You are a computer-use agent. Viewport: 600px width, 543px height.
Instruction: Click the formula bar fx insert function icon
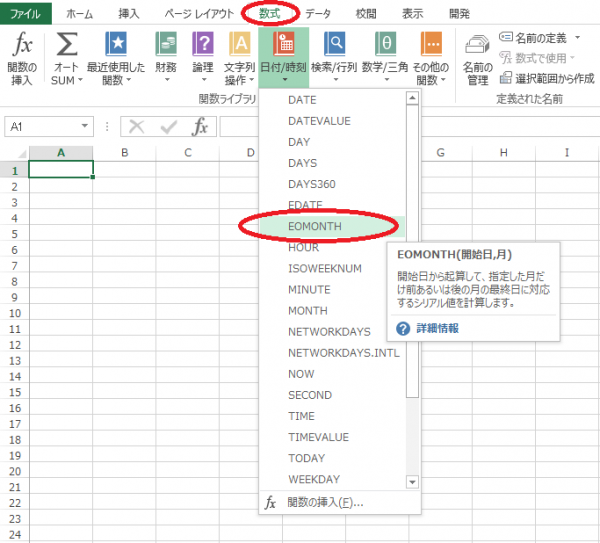pos(200,127)
